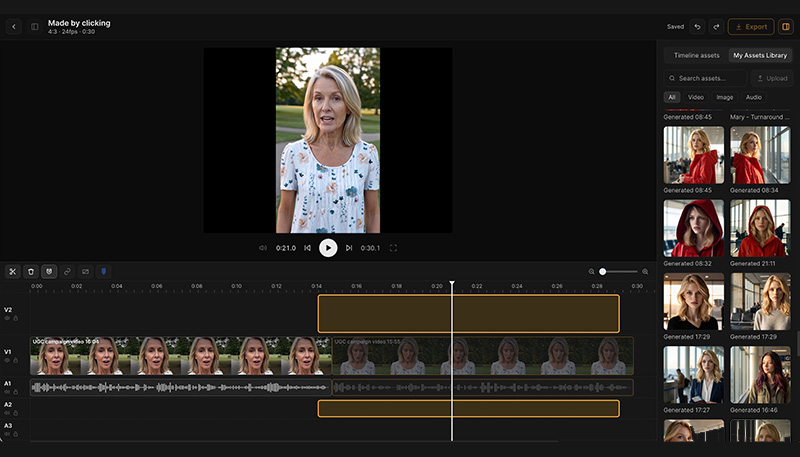Image resolution: width=800 pixels, height=457 pixels.
Task: Filter assets by Image
Action: (724, 97)
